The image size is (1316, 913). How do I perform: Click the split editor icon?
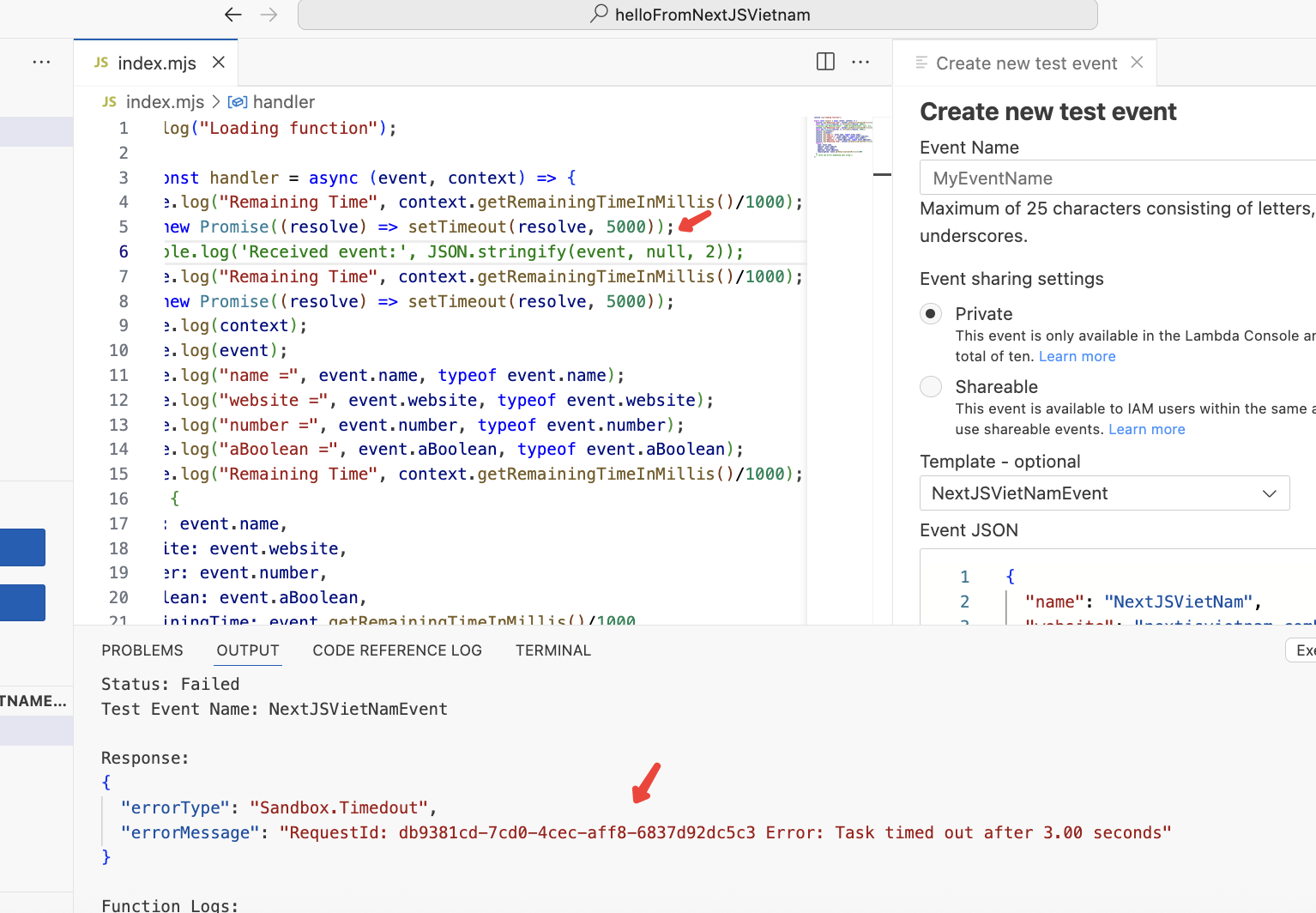825,62
